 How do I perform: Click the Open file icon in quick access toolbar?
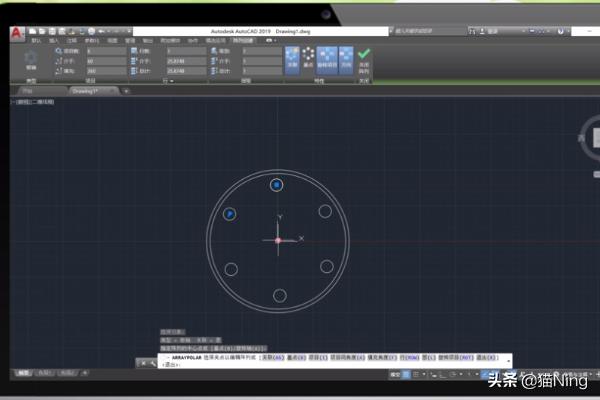42,31
